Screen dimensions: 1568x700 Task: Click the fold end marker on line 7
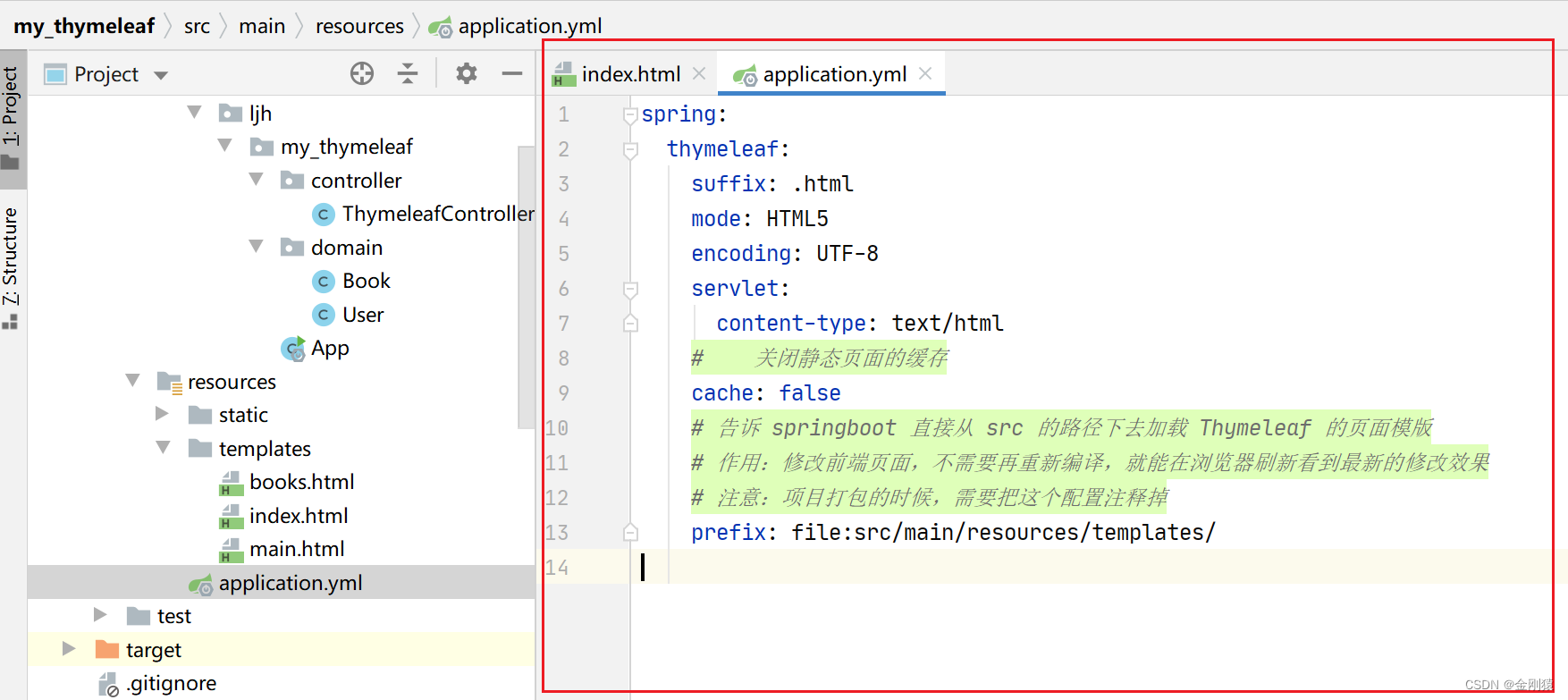630,323
